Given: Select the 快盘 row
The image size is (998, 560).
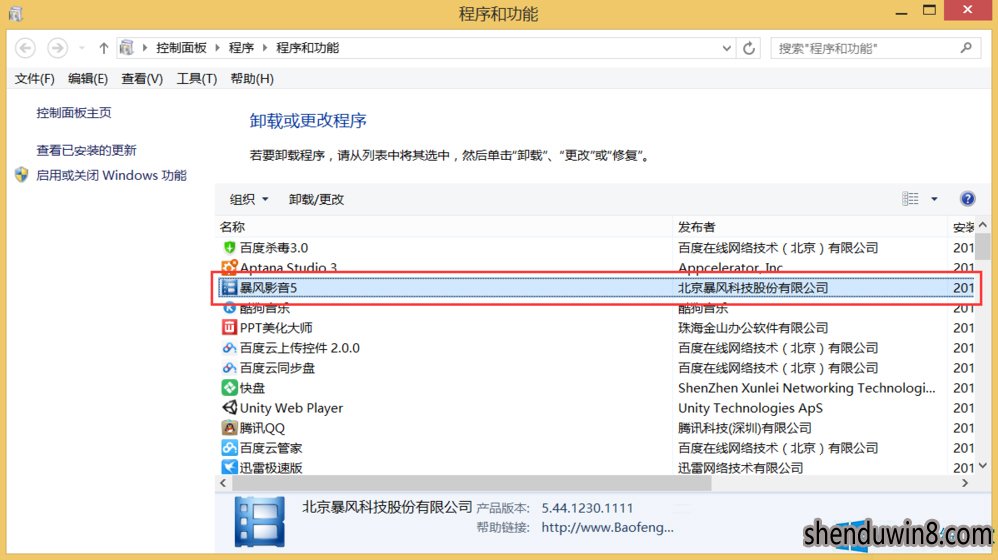Looking at the screenshot, I should tap(596, 388).
